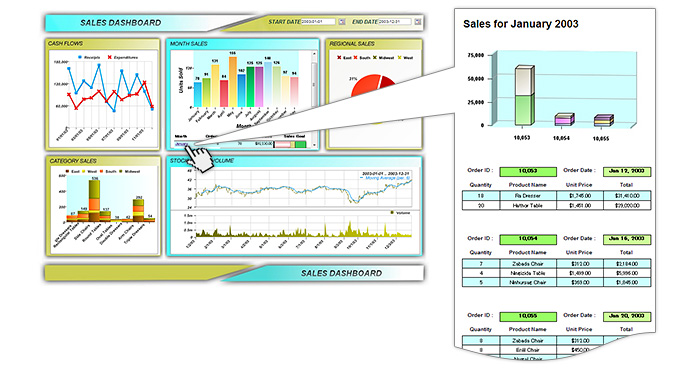Click the Month Sales scrollbar up arrow

[314, 54]
